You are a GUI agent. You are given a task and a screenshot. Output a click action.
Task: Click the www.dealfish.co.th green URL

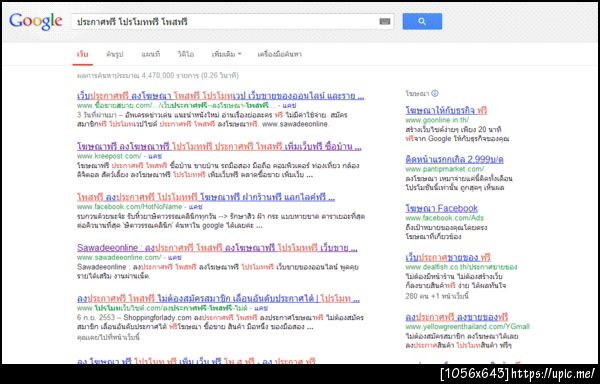[461, 267]
